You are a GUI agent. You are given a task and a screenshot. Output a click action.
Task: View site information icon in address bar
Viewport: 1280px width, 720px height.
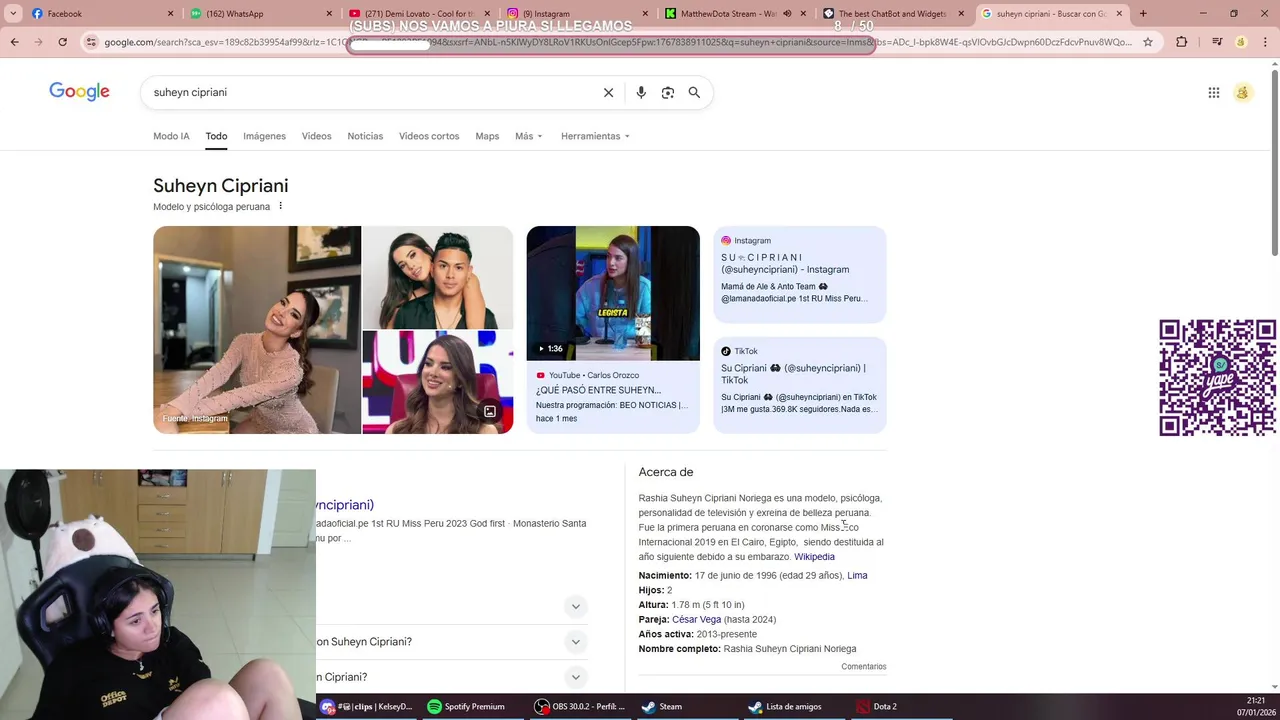91,42
